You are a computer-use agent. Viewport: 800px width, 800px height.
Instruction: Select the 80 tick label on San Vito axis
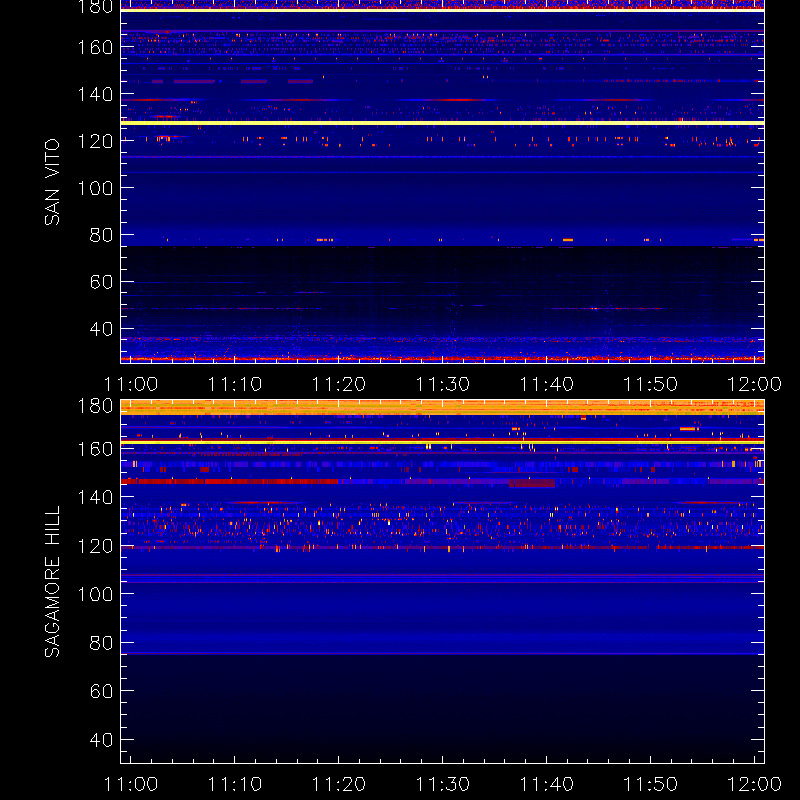point(101,235)
